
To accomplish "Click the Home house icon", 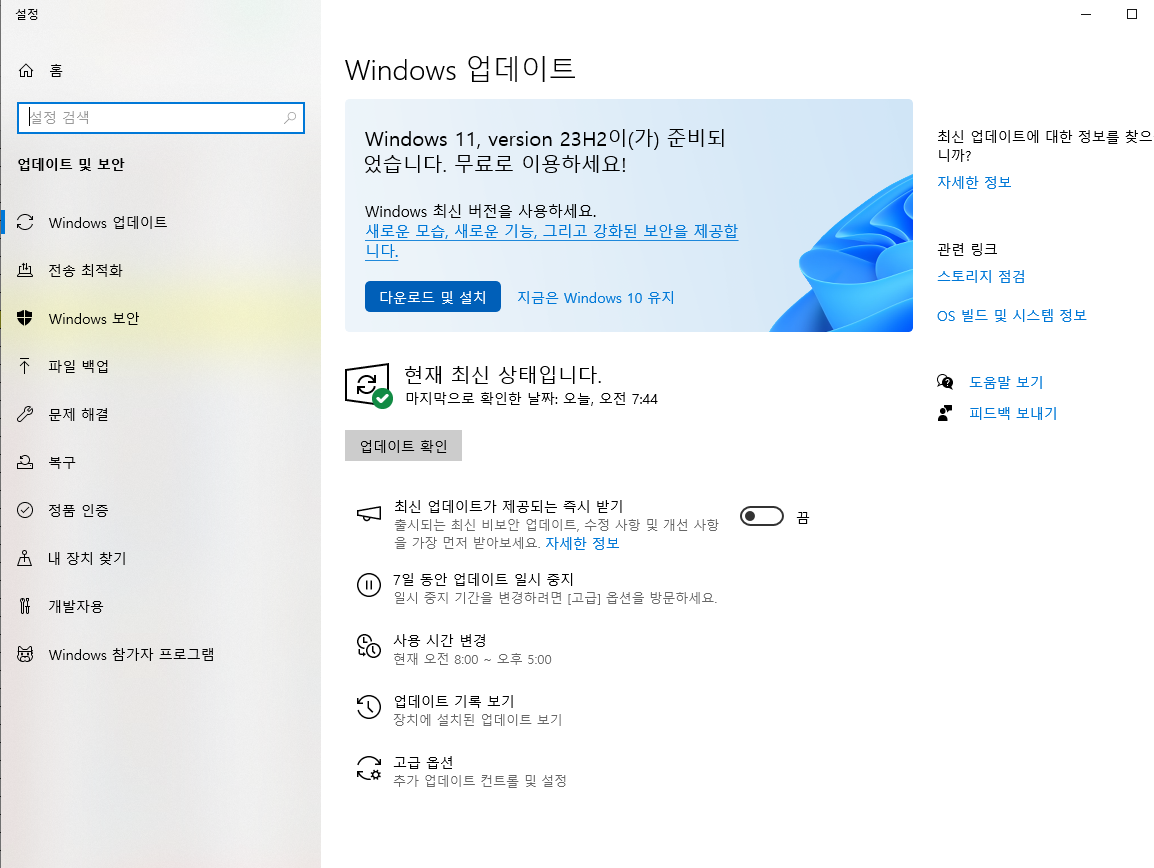I will pos(26,71).
